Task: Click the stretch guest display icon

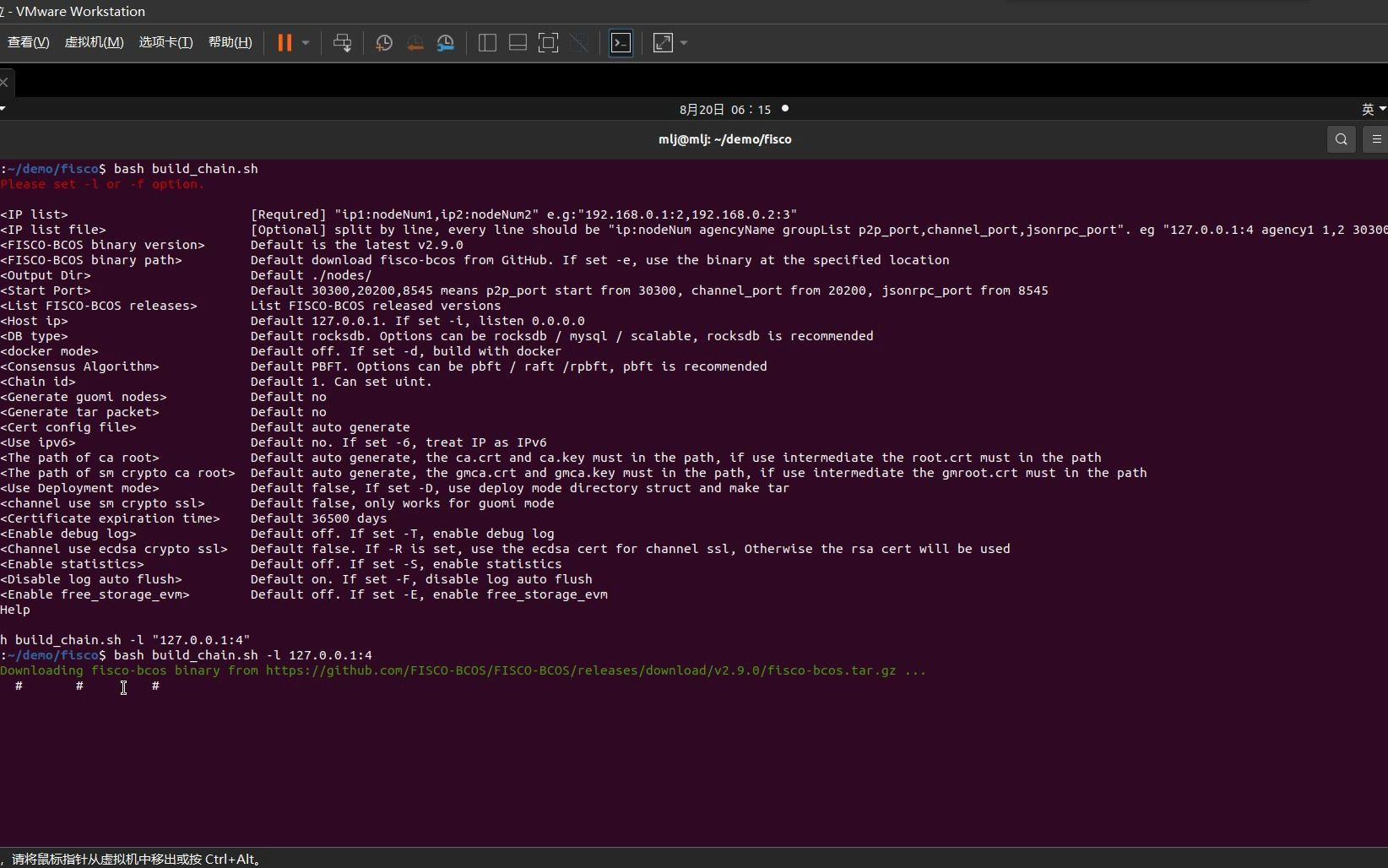Action: point(663,43)
